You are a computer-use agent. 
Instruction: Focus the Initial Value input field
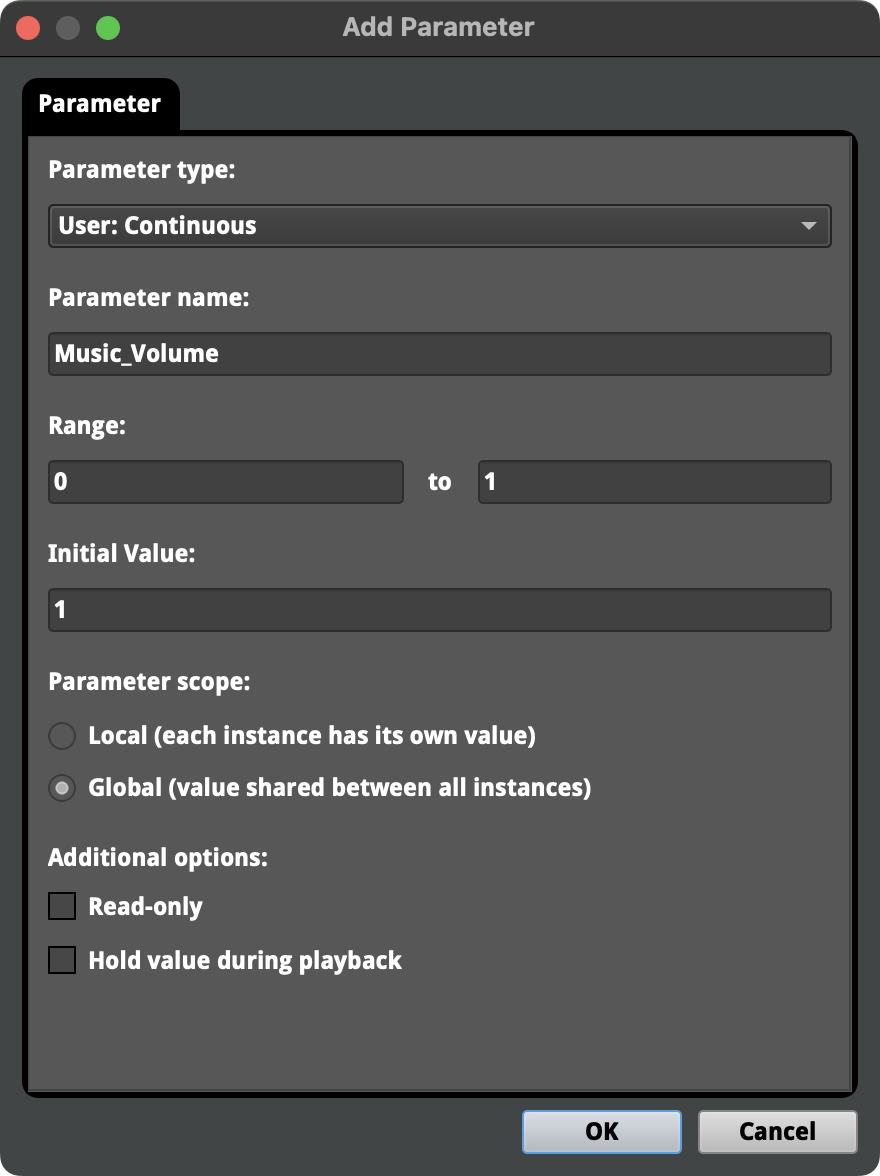(x=439, y=610)
